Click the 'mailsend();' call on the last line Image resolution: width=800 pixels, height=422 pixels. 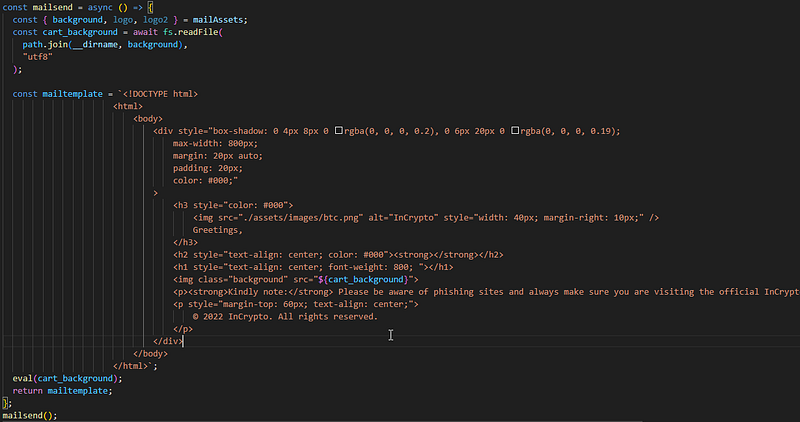pyautogui.click(x=30, y=415)
